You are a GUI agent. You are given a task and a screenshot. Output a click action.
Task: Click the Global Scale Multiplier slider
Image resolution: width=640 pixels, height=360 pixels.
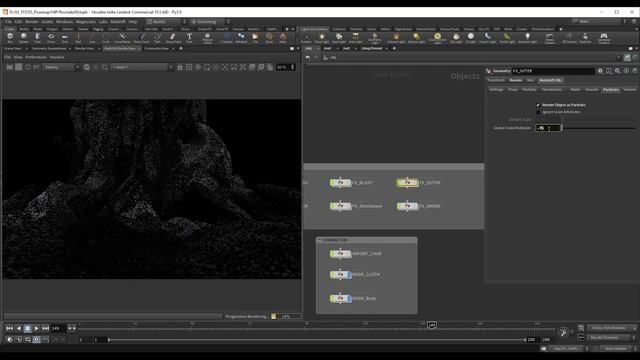coord(599,128)
